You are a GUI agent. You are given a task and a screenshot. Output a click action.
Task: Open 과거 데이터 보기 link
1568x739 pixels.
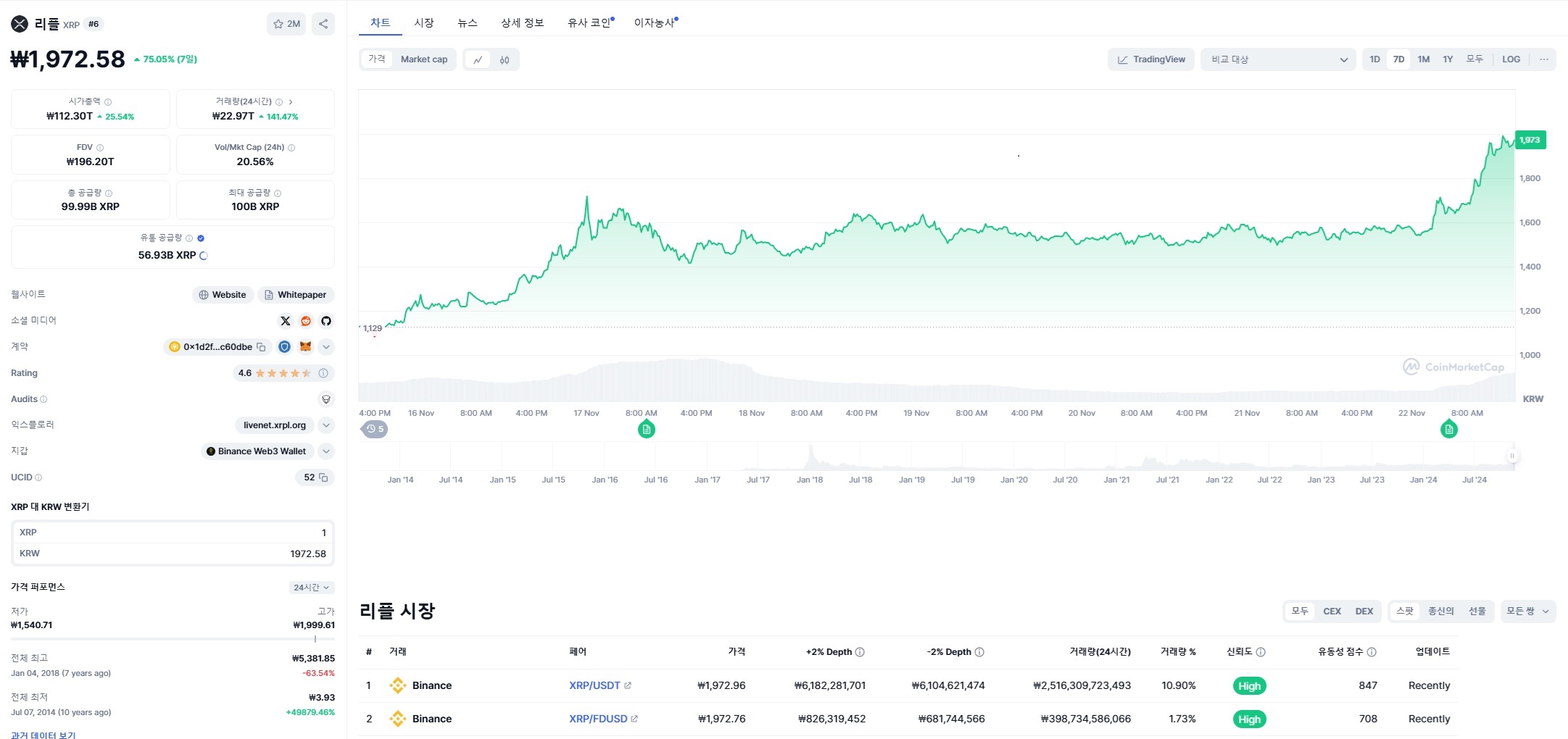(x=43, y=735)
